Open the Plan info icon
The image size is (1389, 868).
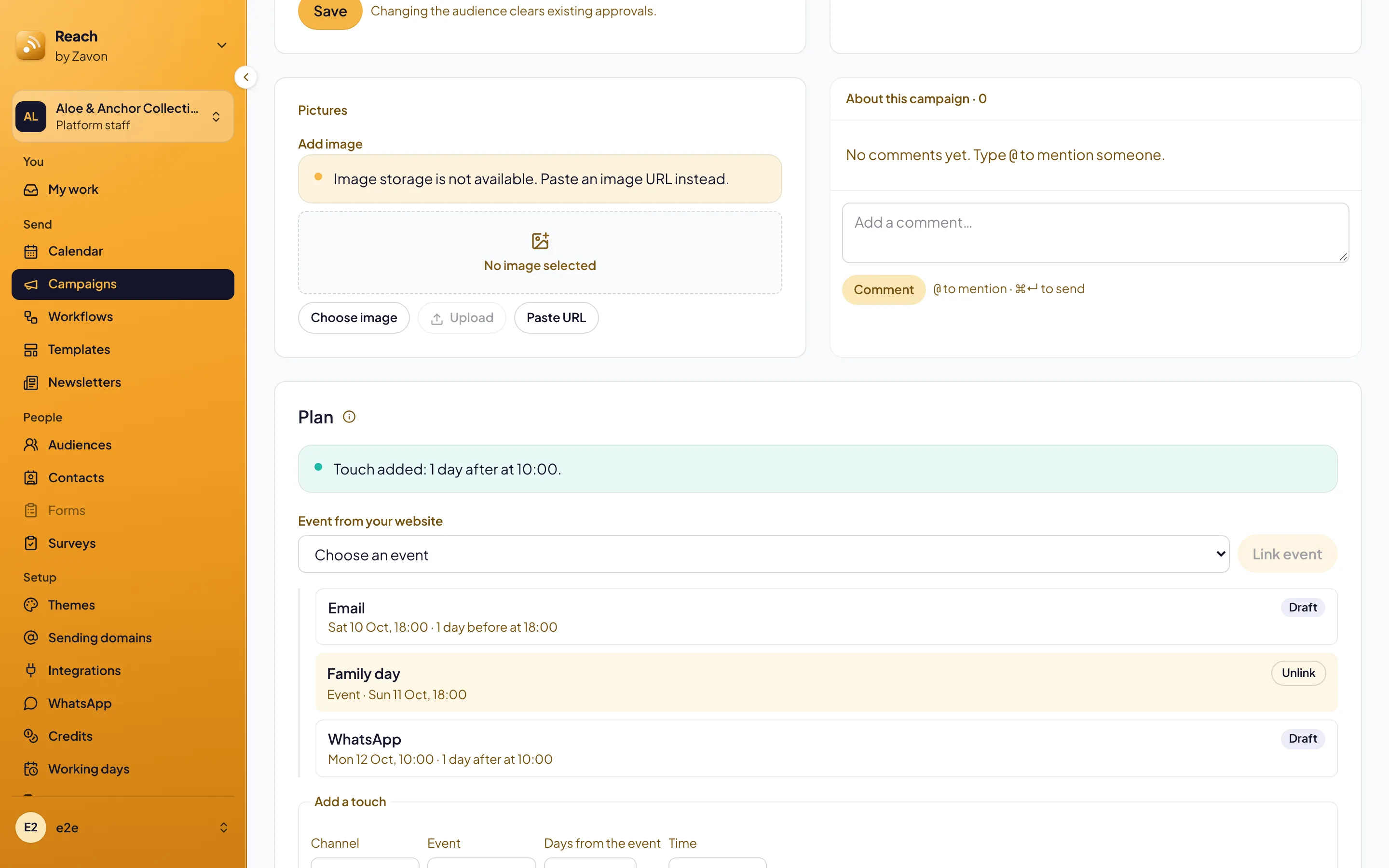tap(349, 417)
